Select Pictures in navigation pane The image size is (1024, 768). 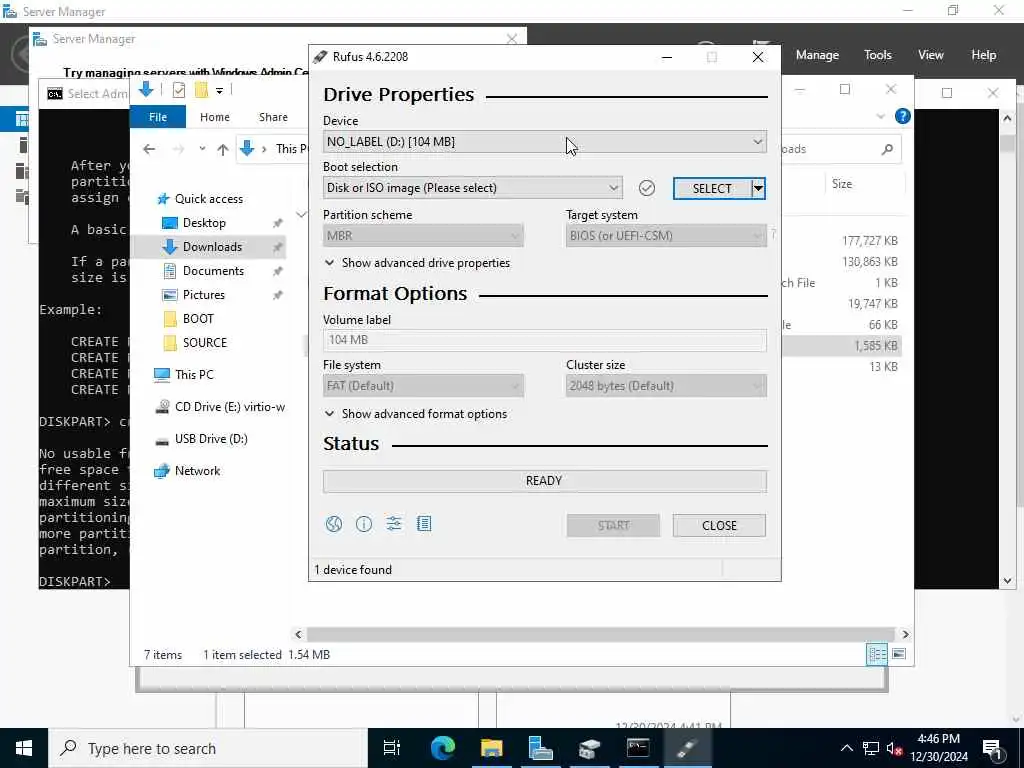(x=193, y=295)
